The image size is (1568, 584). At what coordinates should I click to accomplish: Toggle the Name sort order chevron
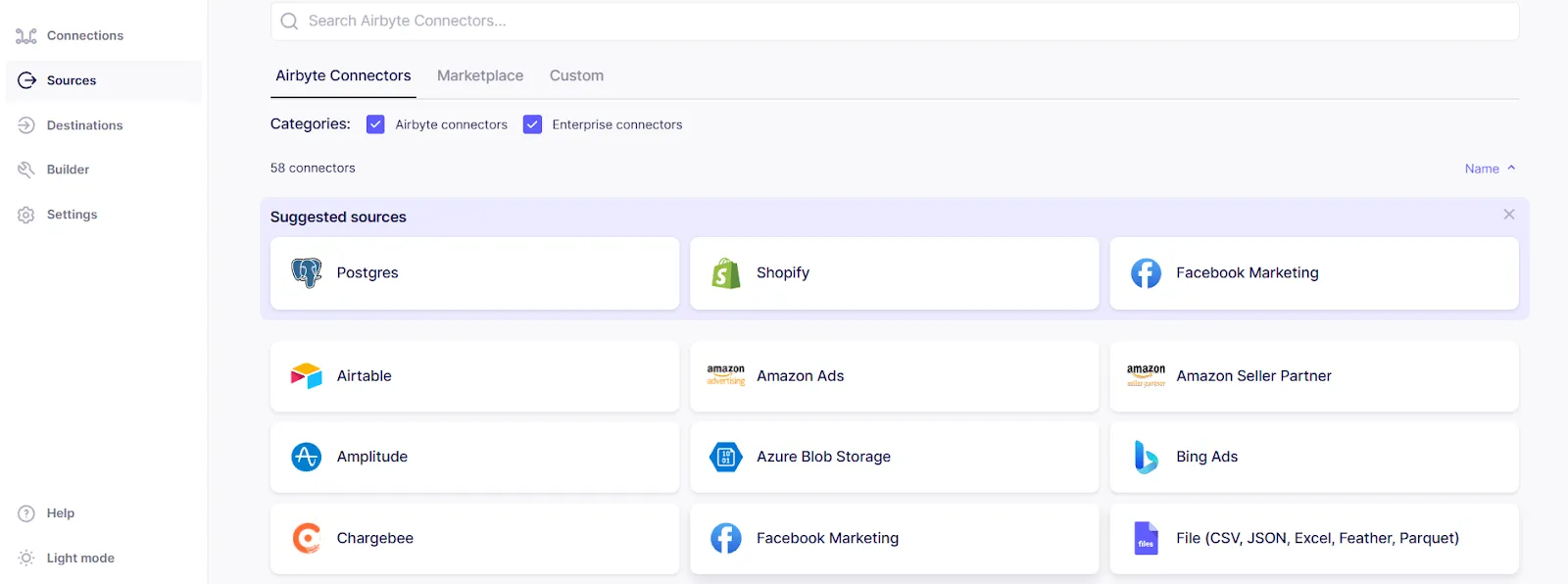tap(1511, 169)
